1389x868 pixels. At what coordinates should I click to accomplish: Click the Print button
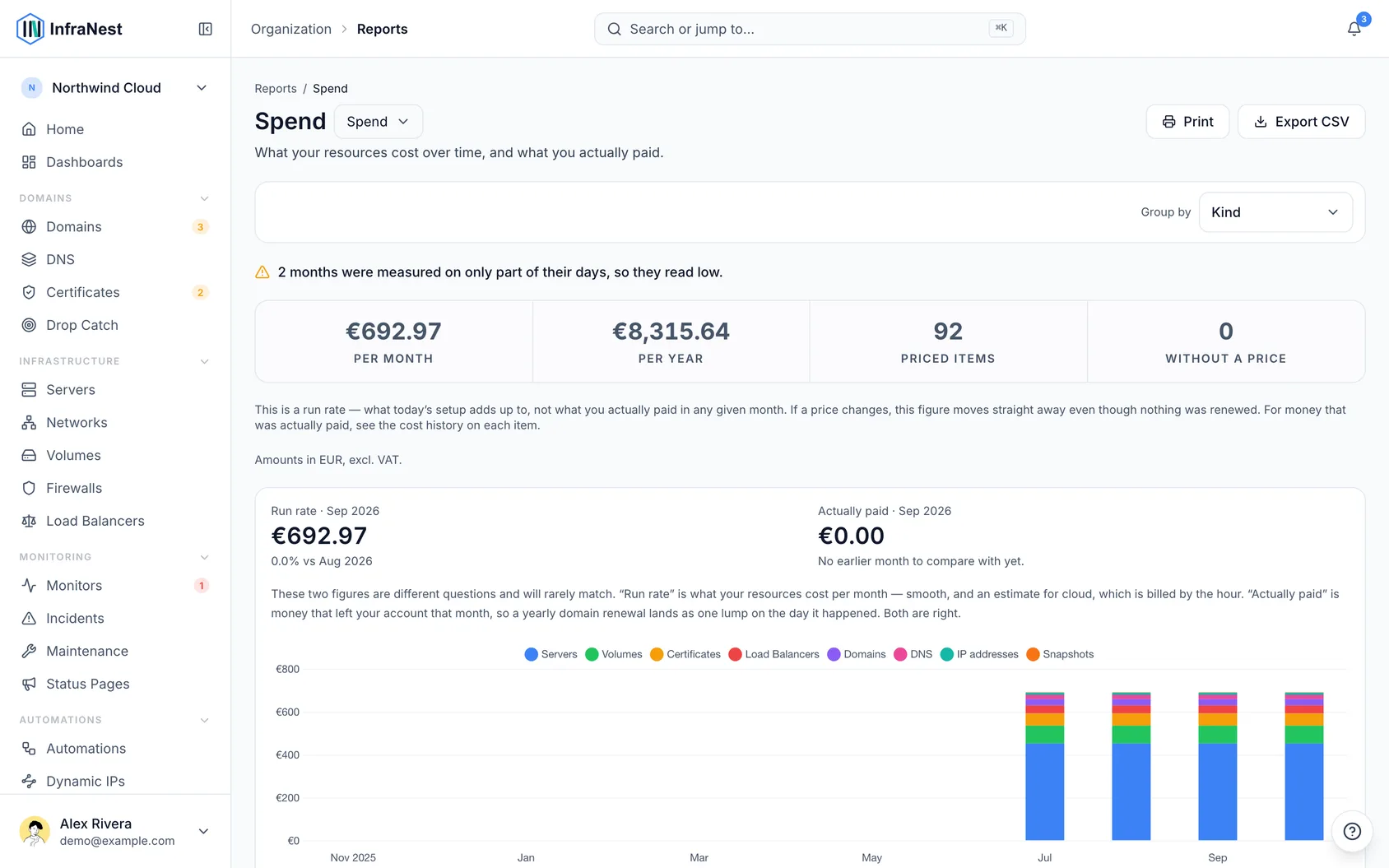[1187, 121]
